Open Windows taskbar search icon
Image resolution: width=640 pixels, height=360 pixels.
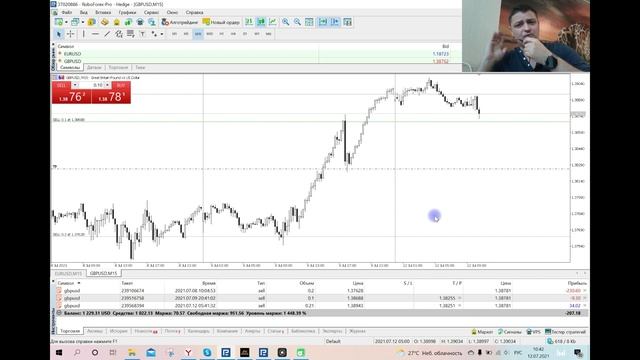click(77, 352)
